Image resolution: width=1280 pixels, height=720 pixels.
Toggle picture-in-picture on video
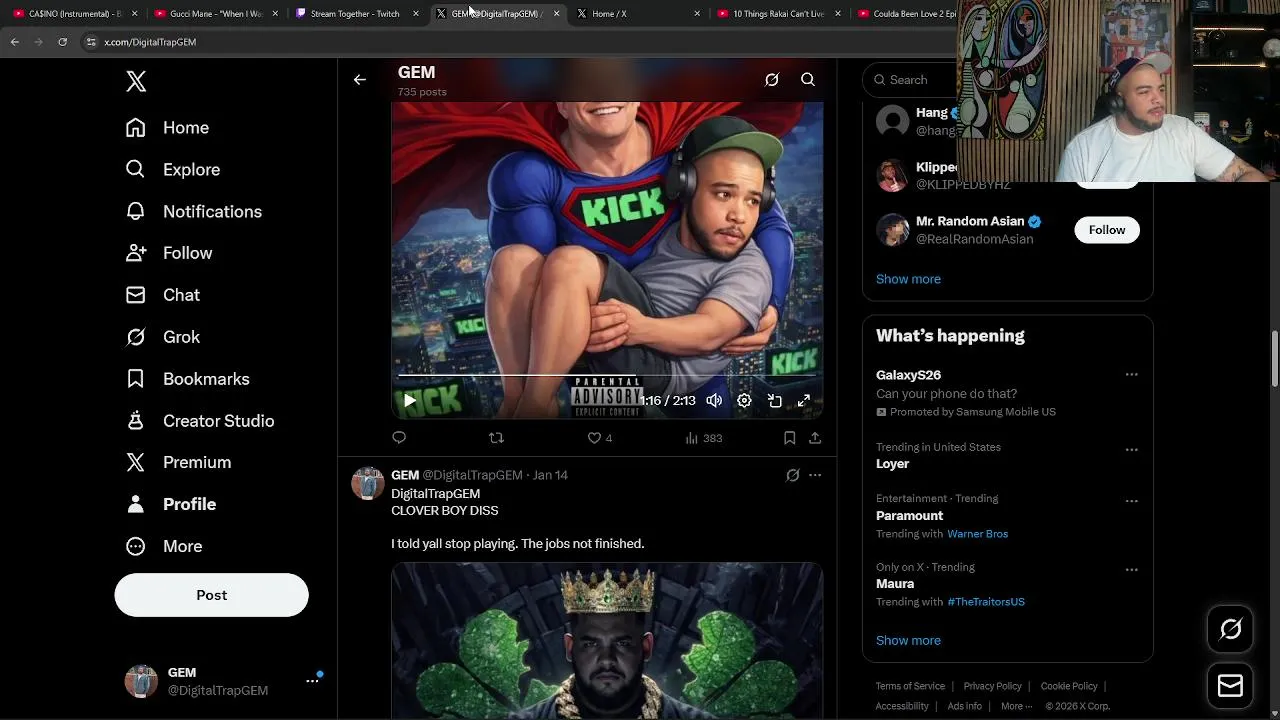(775, 400)
